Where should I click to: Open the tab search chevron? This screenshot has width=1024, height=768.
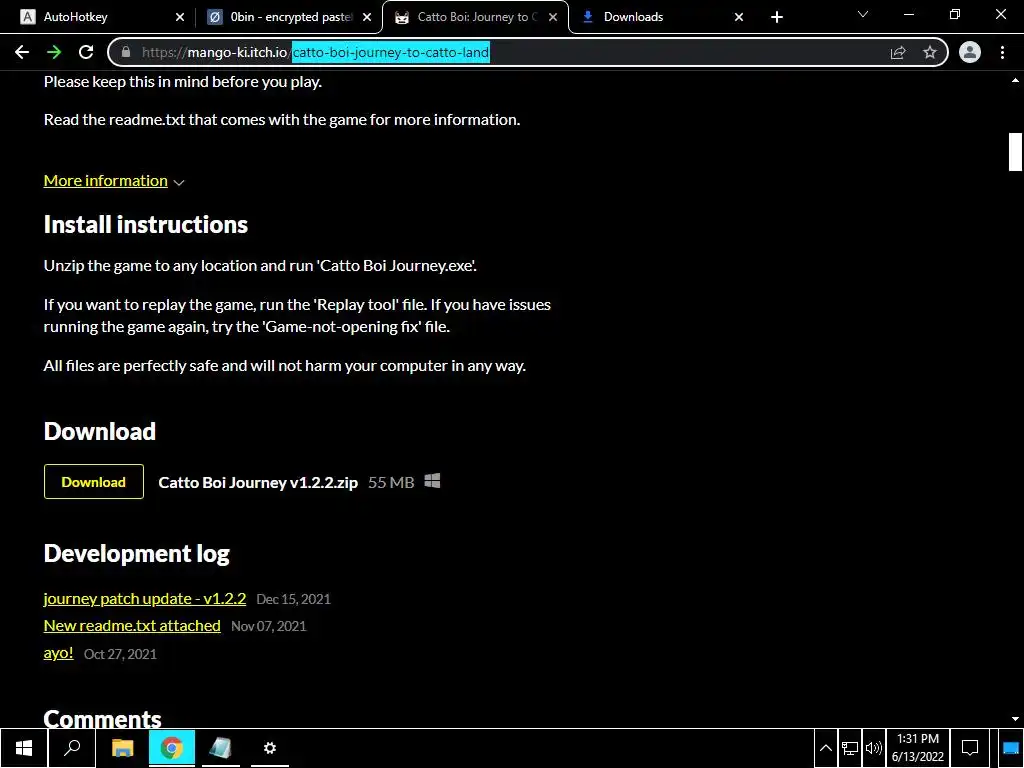pos(863,14)
